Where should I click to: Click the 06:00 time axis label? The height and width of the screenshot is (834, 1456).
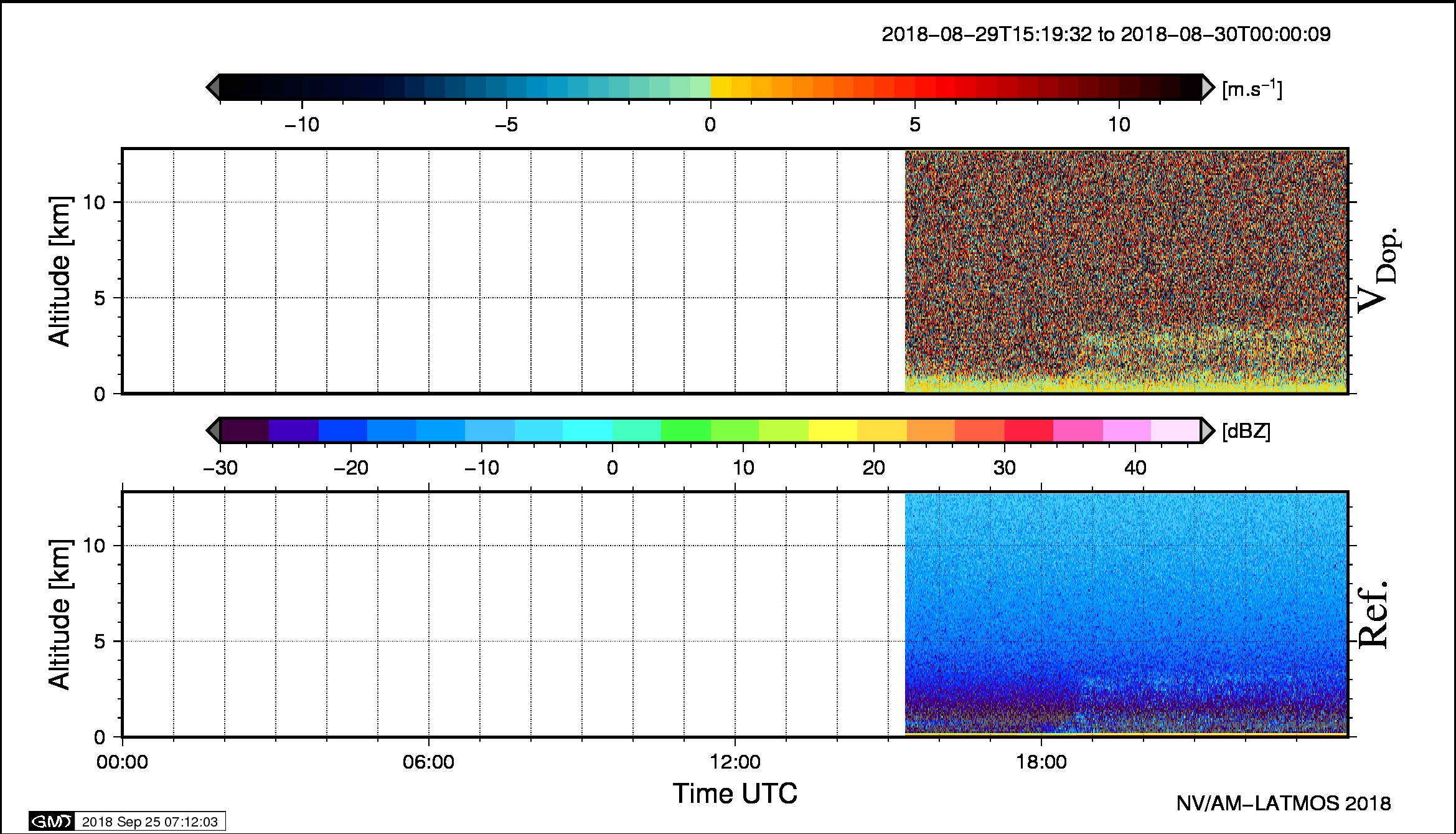(x=428, y=762)
